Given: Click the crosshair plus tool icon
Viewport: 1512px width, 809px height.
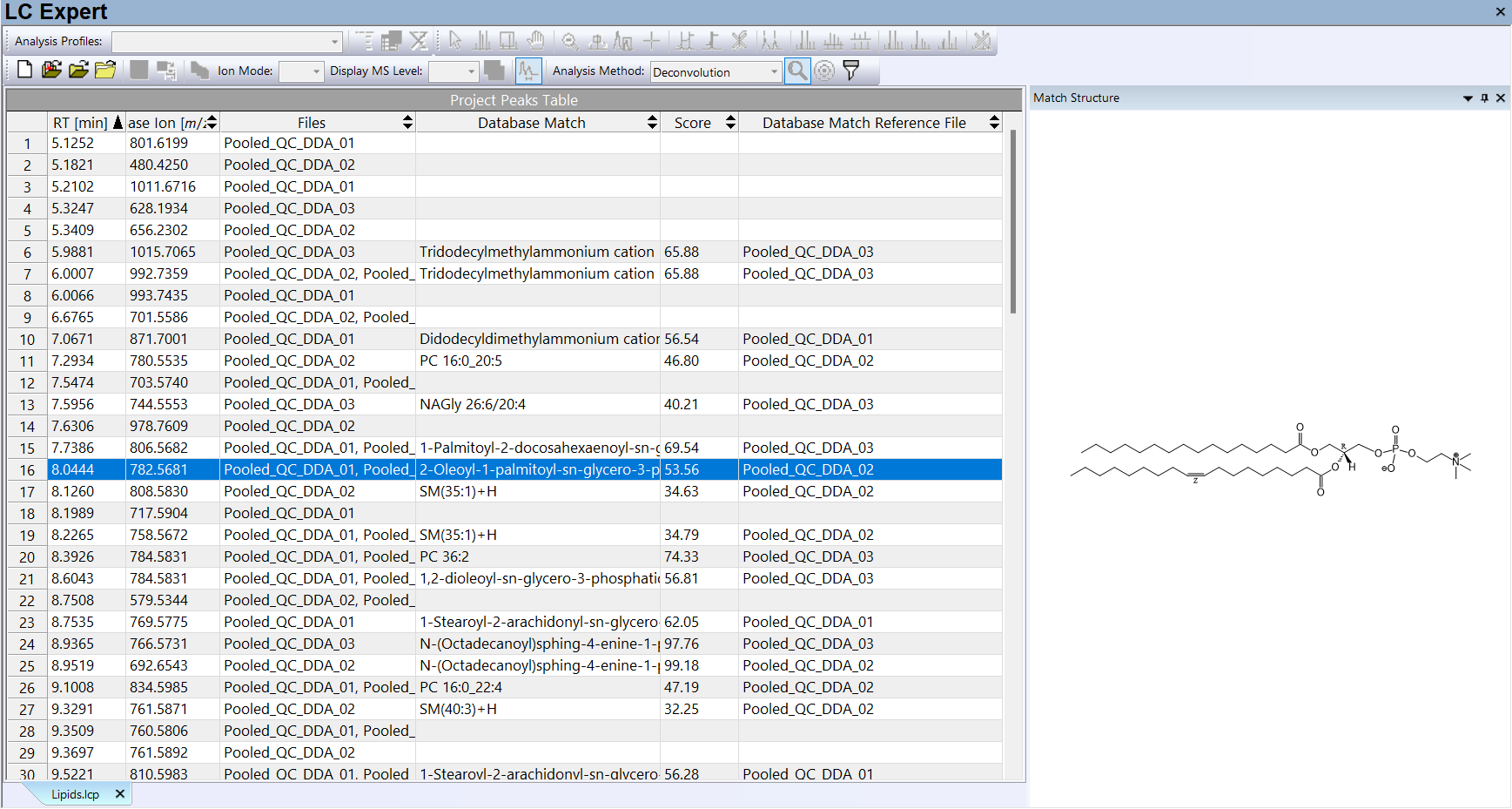Looking at the screenshot, I should [x=651, y=41].
